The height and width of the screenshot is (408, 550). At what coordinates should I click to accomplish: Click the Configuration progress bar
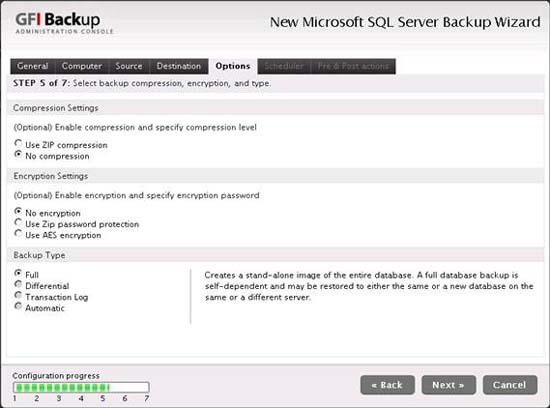(81, 387)
